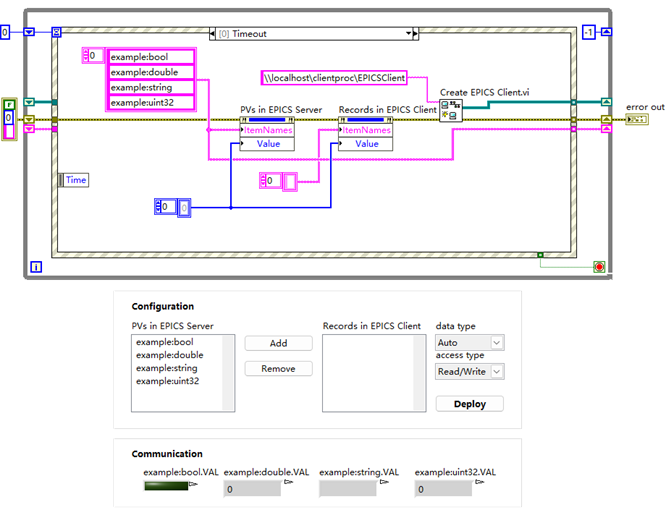Select the False boolean constant in cluster
Image resolution: width=666 pixels, height=515 pixels.
click(9, 104)
